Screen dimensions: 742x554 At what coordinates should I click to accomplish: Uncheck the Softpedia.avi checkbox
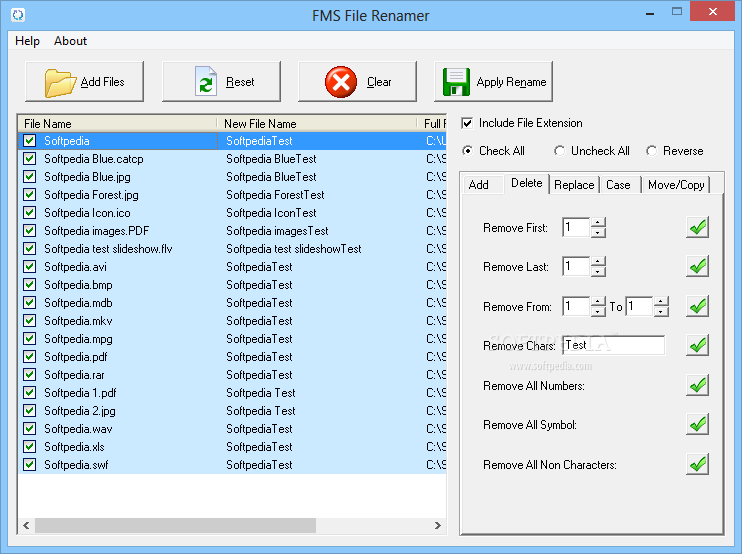tap(30, 266)
